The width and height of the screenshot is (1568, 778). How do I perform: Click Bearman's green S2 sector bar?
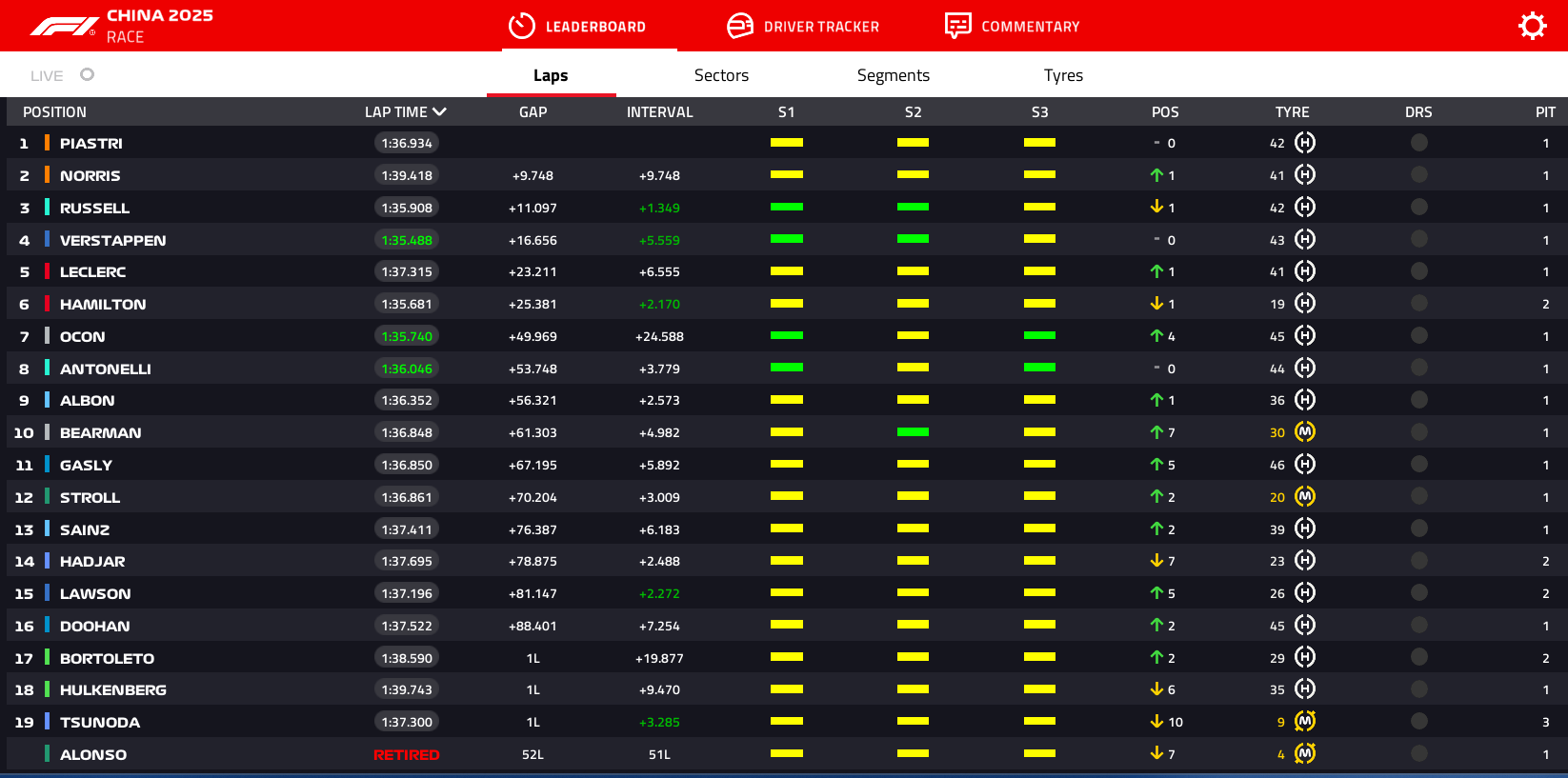tap(913, 432)
